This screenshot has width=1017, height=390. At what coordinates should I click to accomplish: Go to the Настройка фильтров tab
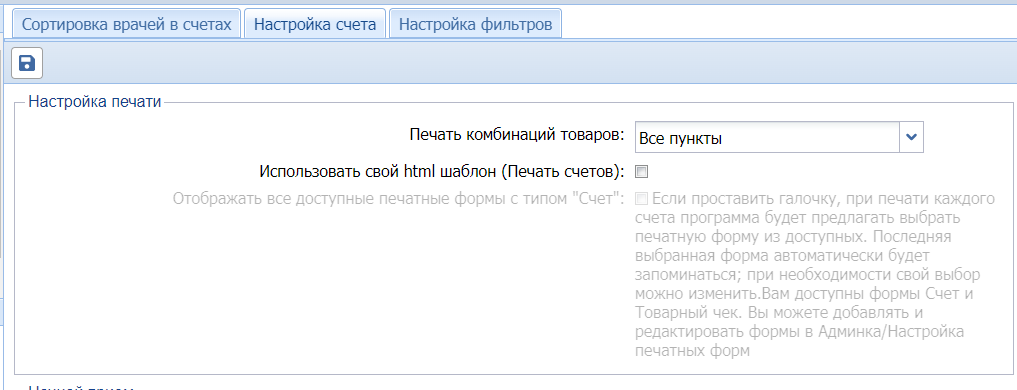[475, 25]
